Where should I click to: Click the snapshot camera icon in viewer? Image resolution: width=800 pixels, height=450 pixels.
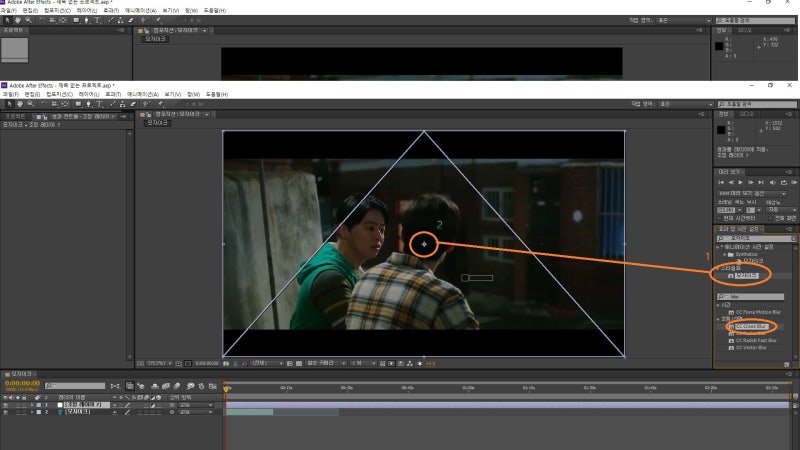pos(226,363)
